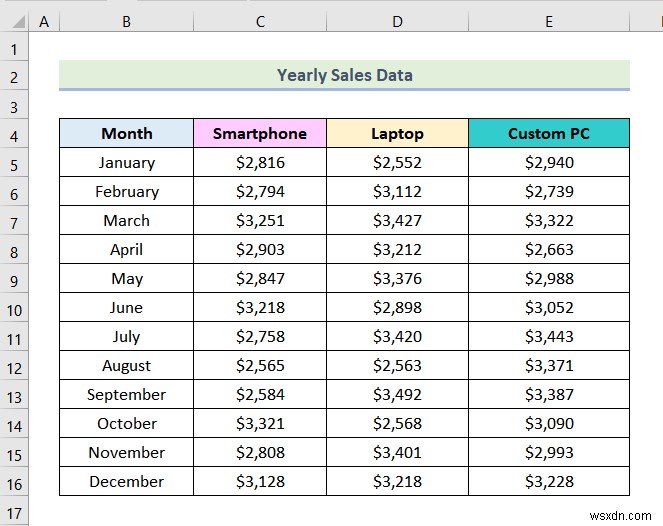This screenshot has width=663, height=526.
Task: Click the Select All corner triangle
Action: [15, 20]
